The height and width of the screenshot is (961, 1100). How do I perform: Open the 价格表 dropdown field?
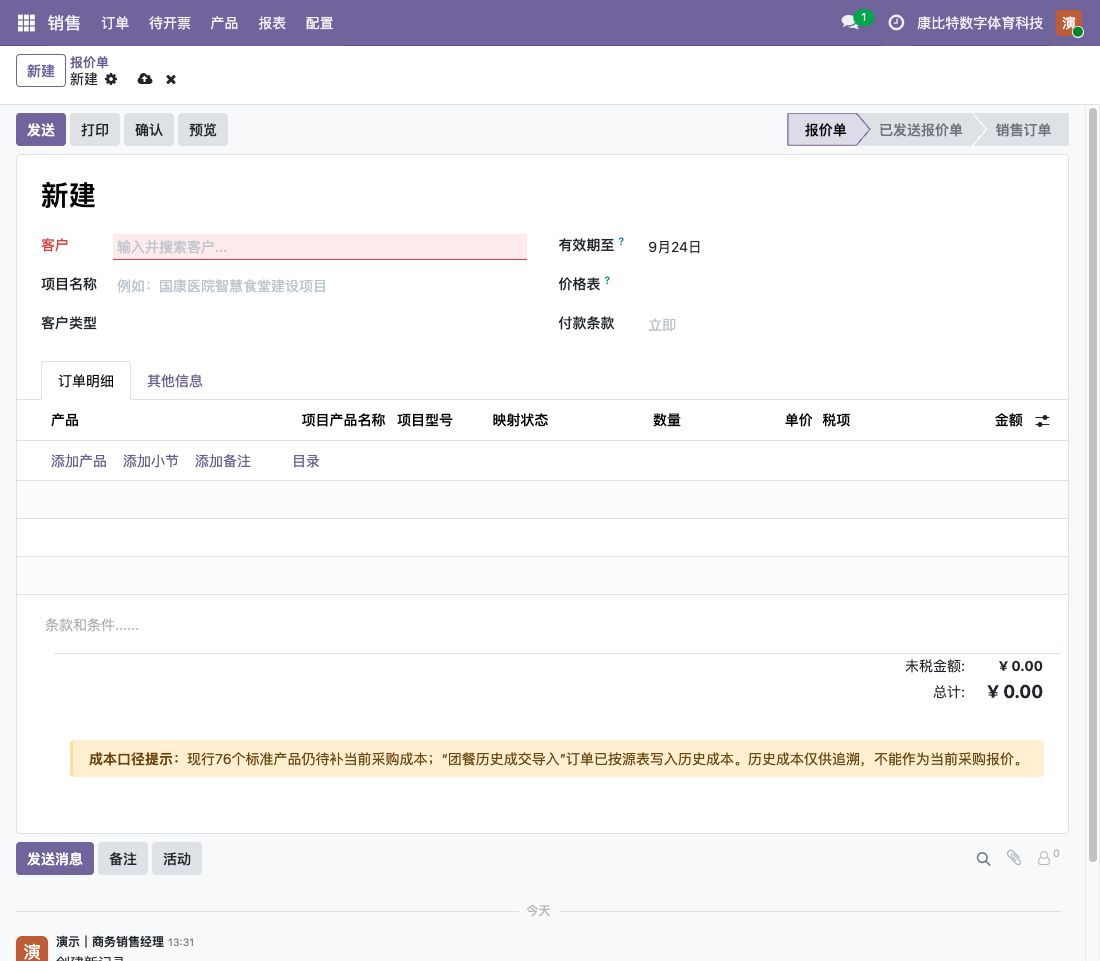(x=842, y=285)
